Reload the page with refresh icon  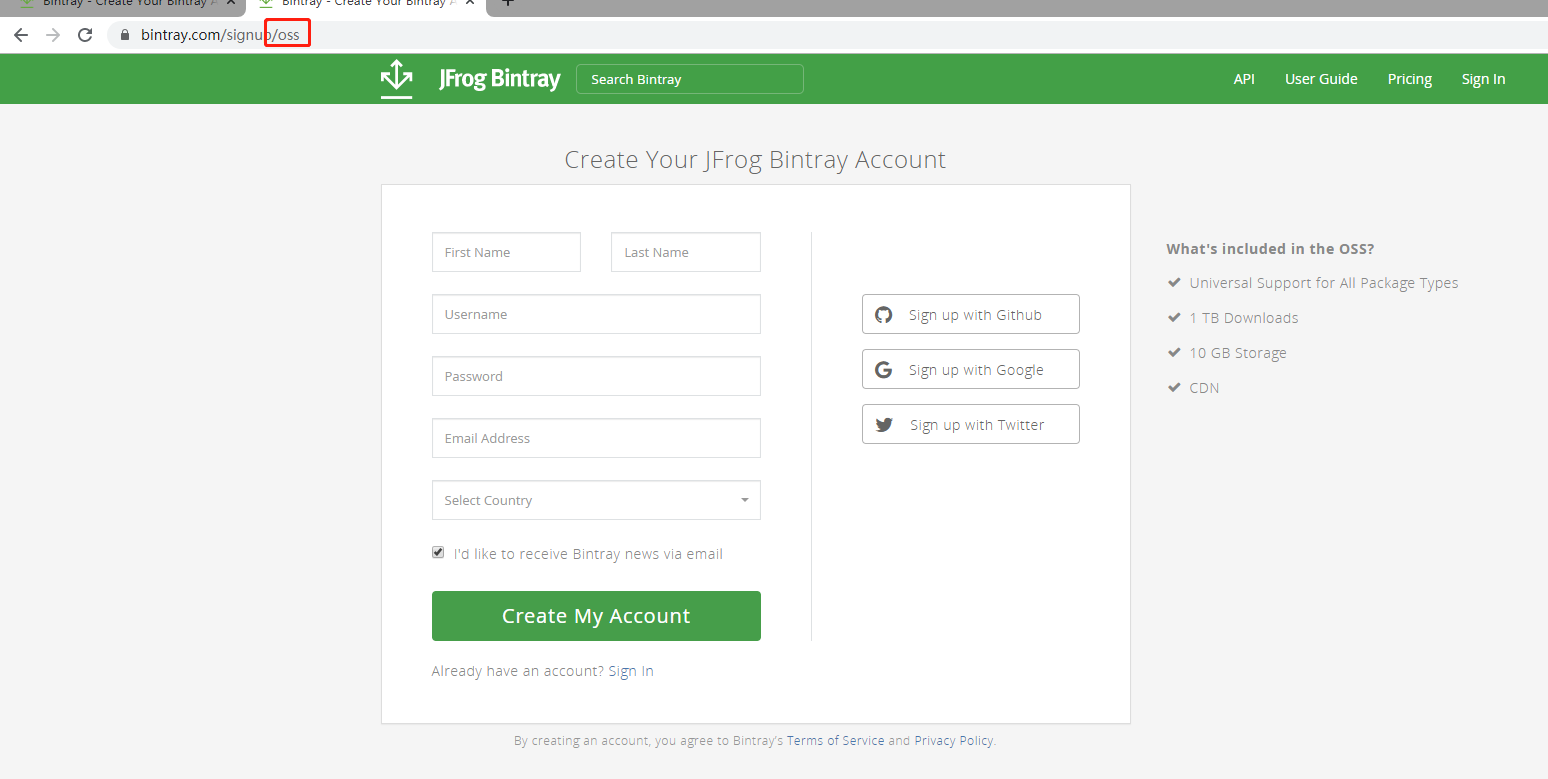tap(85, 35)
